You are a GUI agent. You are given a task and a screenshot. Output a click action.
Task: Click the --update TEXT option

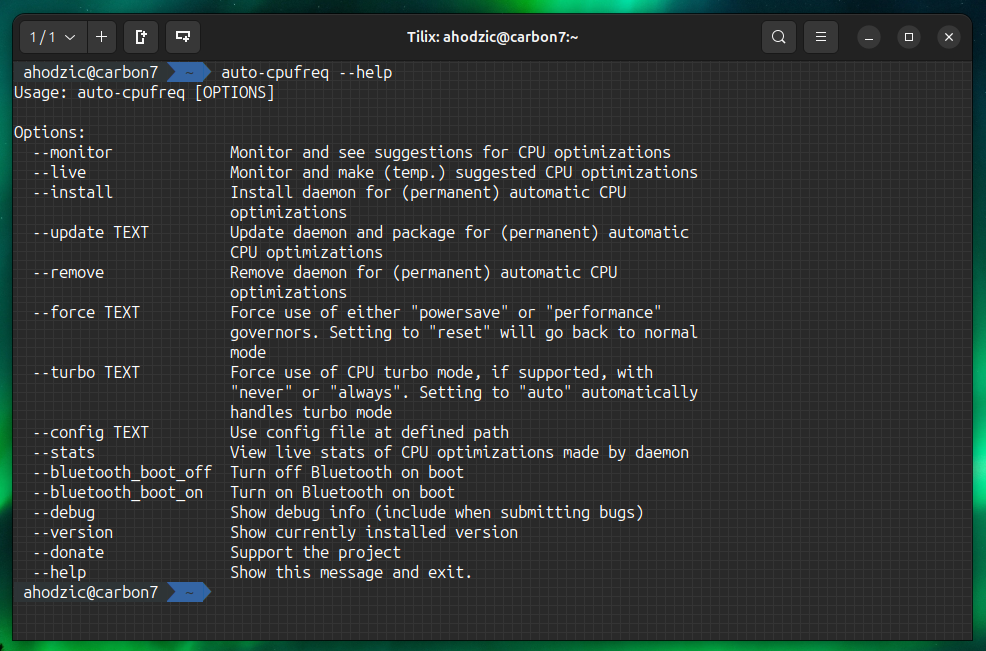point(91,233)
